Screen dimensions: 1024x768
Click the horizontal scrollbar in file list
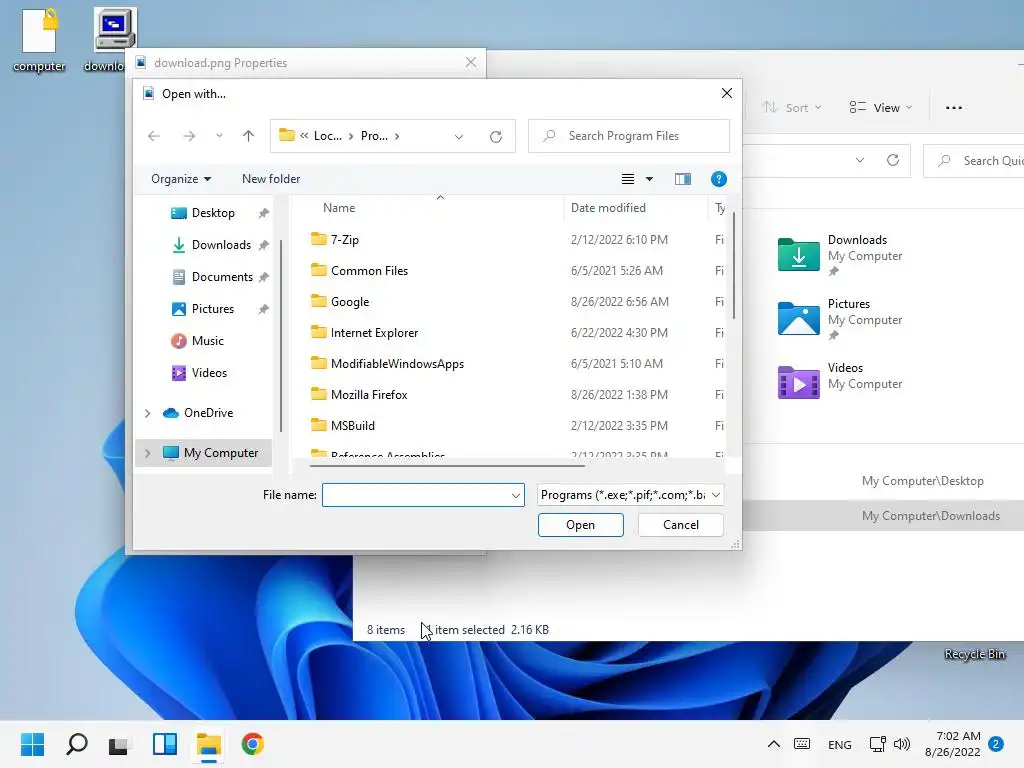[447, 466]
